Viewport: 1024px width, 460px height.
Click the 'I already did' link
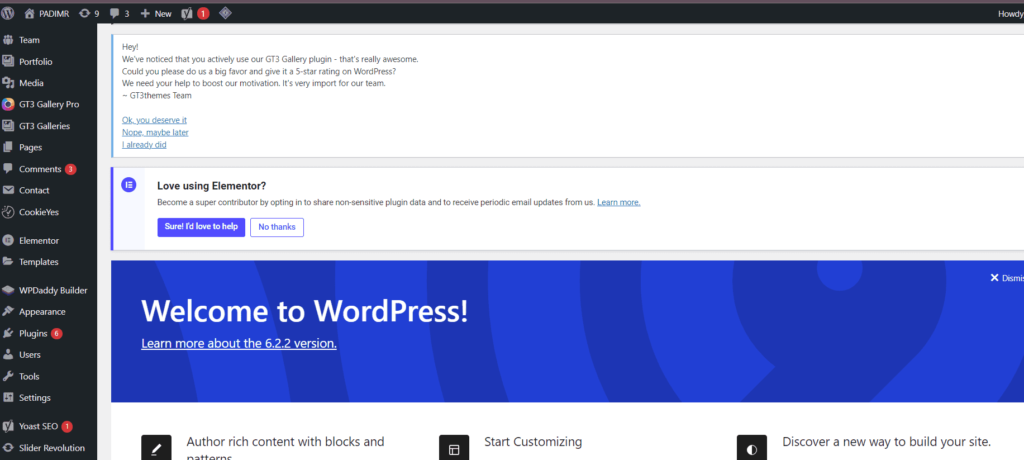[x=144, y=145]
